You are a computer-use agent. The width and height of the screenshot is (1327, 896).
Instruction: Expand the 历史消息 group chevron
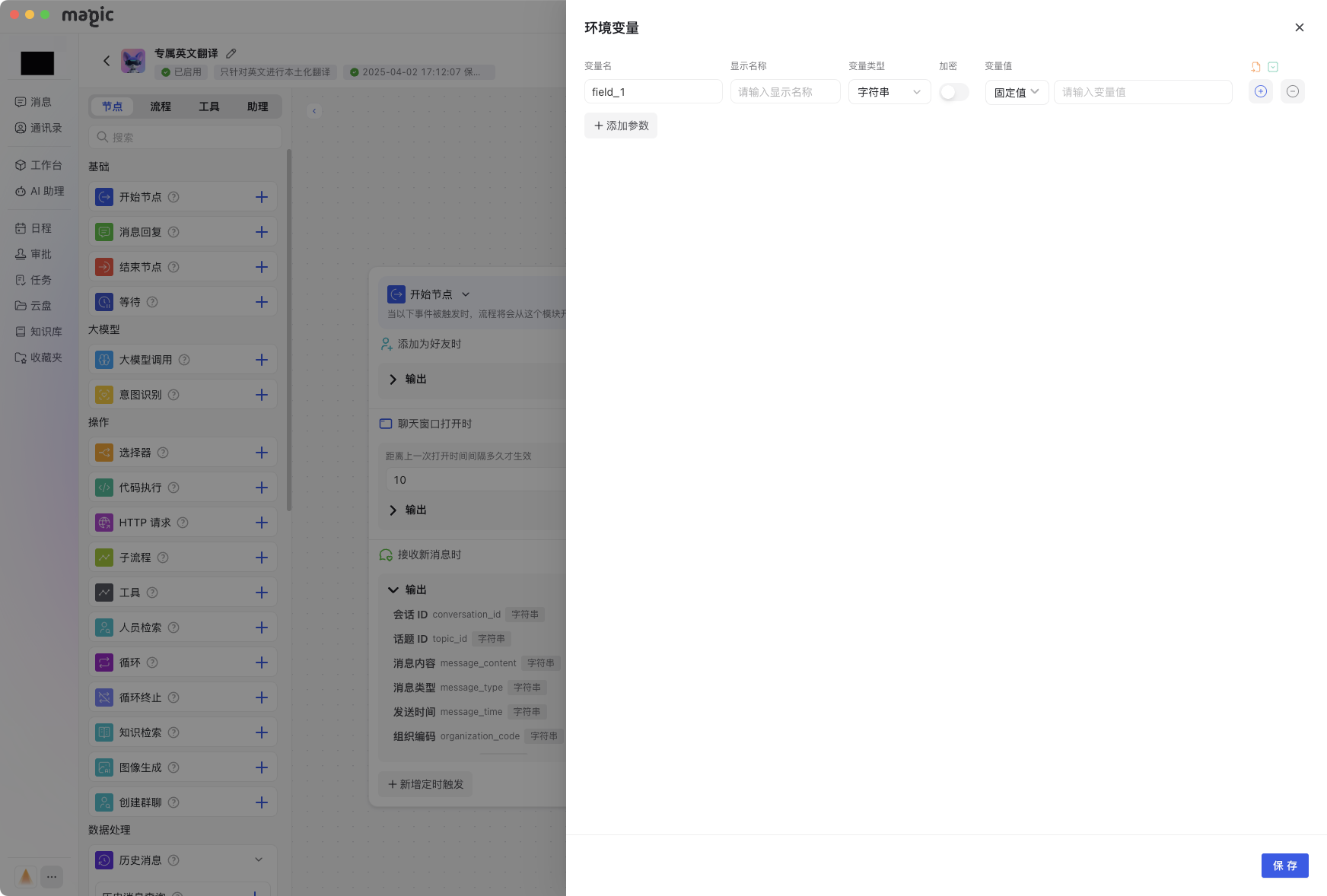tap(259, 859)
